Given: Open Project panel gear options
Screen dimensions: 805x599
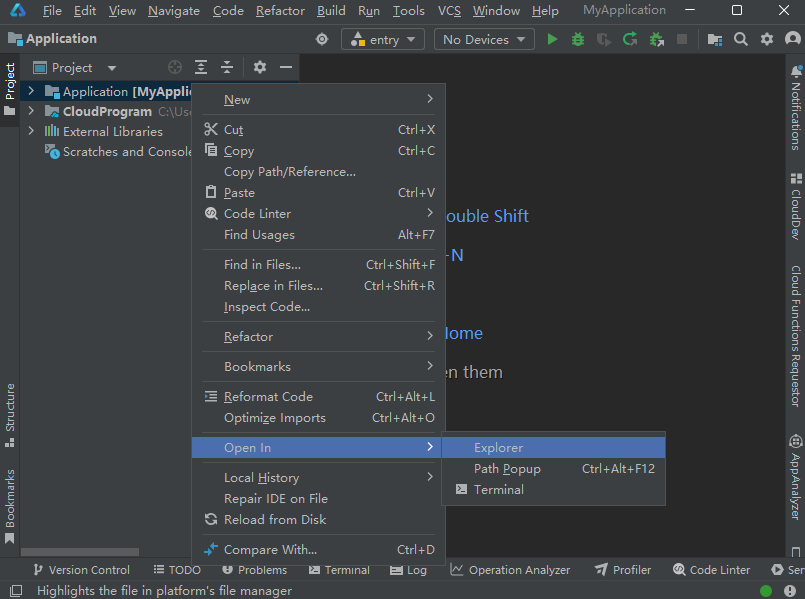Looking at the screenshot, I should [260, 67].
